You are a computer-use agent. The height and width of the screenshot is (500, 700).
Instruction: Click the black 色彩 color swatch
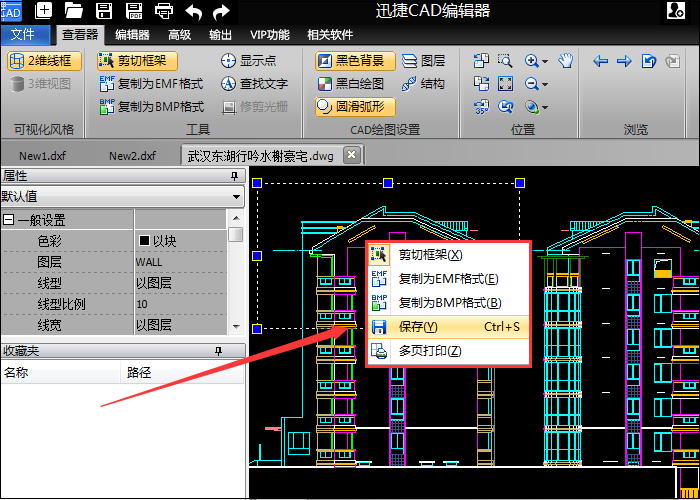pos(144,241)
